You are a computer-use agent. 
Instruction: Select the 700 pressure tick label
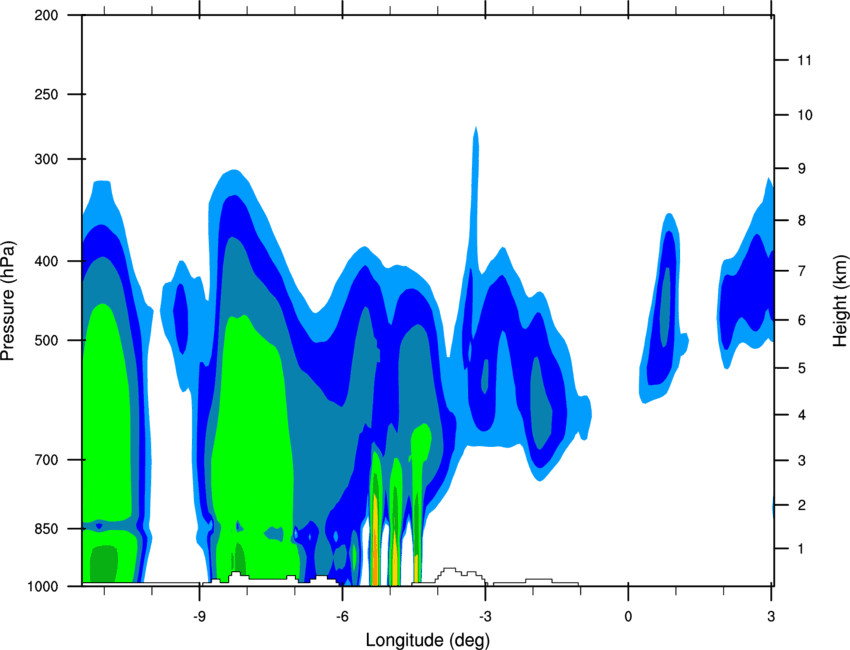[46, 460]
